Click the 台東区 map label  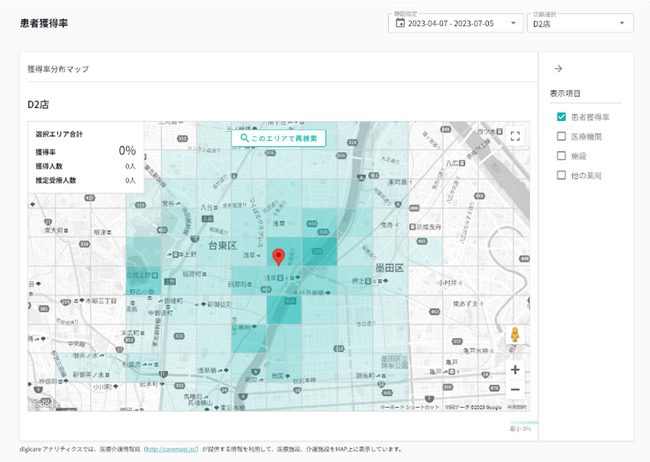[223, 246]
